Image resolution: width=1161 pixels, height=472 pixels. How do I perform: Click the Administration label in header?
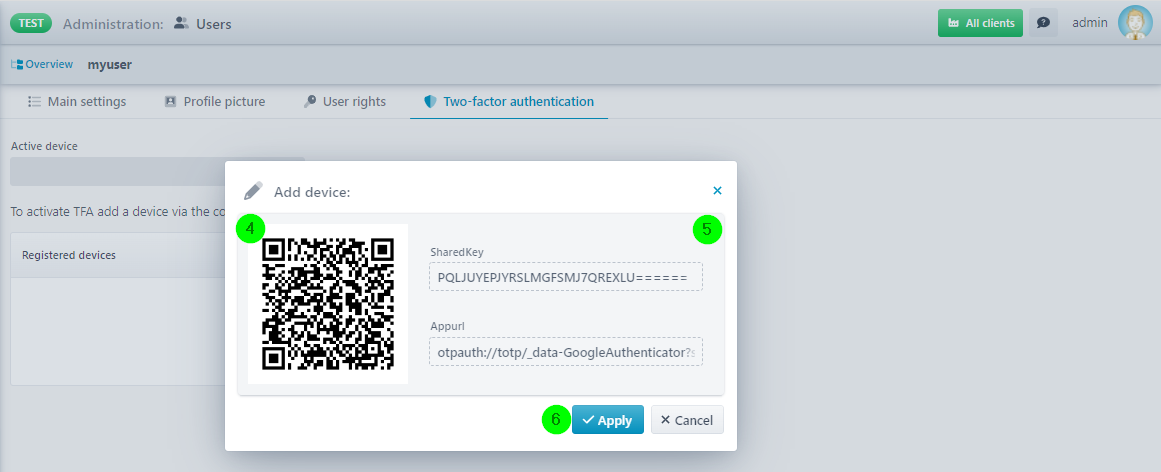113,24
